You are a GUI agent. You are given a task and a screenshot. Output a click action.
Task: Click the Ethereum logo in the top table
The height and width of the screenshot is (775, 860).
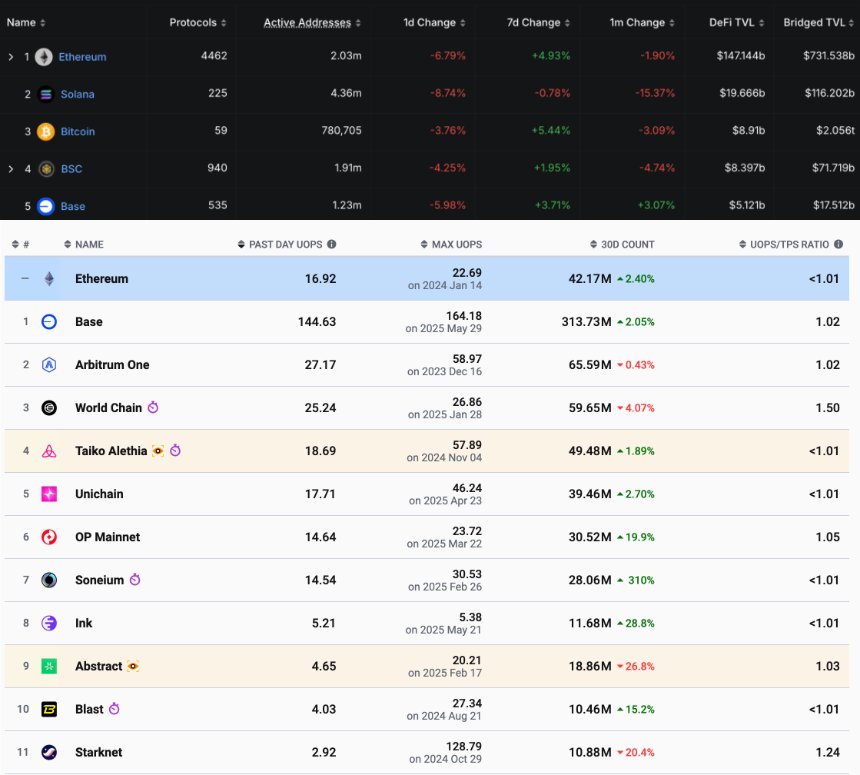[44, 56]
